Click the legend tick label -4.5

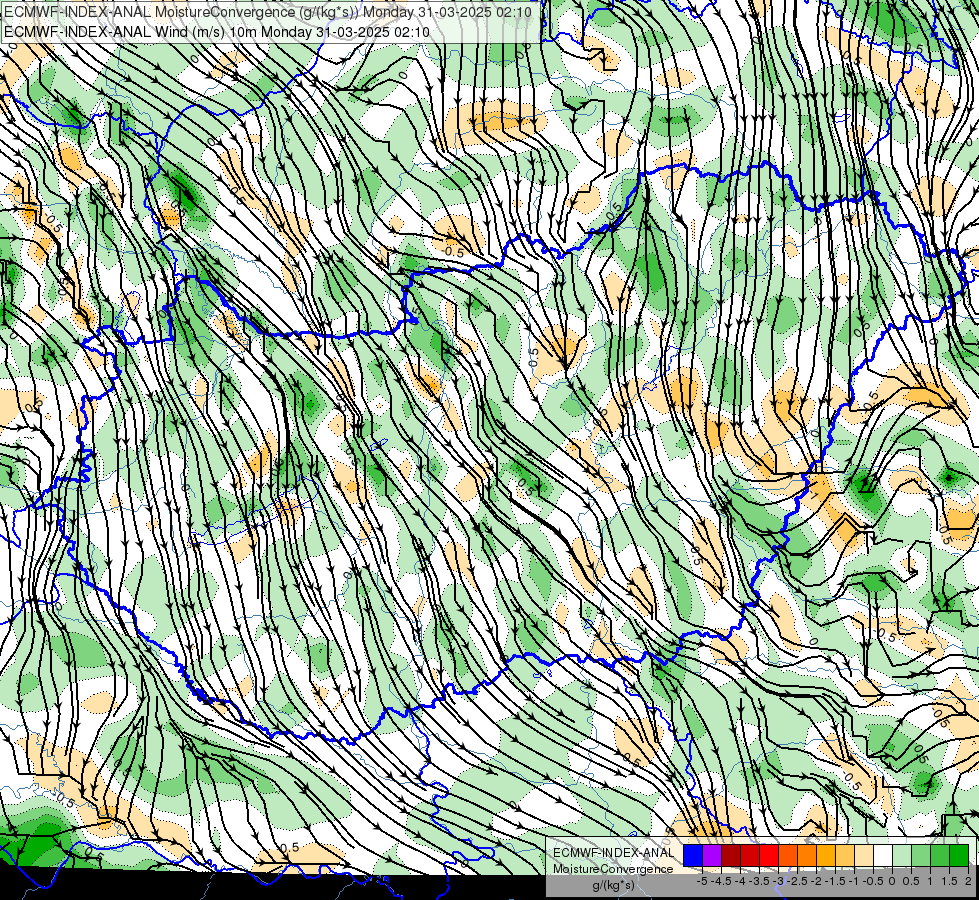pos(721,881)
